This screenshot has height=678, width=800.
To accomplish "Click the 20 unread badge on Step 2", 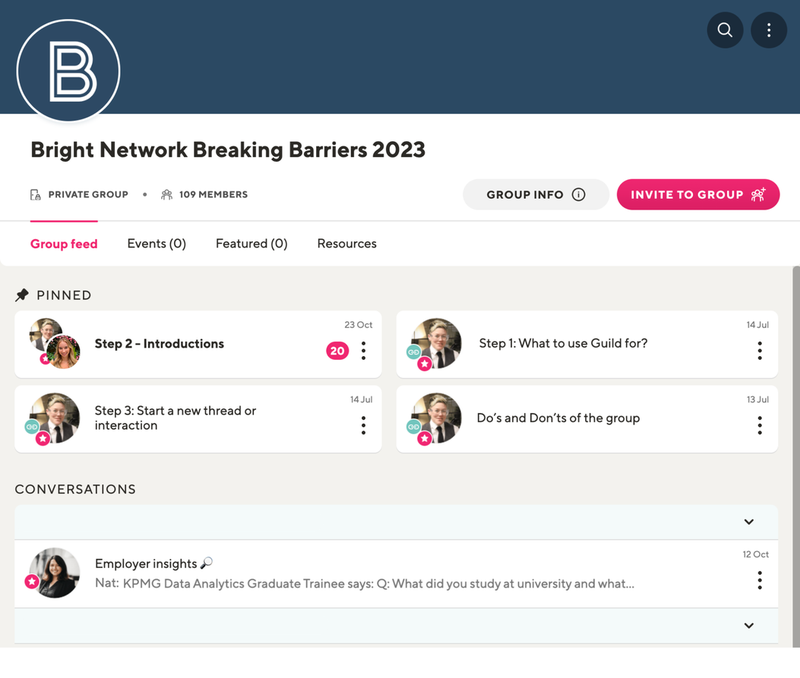I will 337,351.
